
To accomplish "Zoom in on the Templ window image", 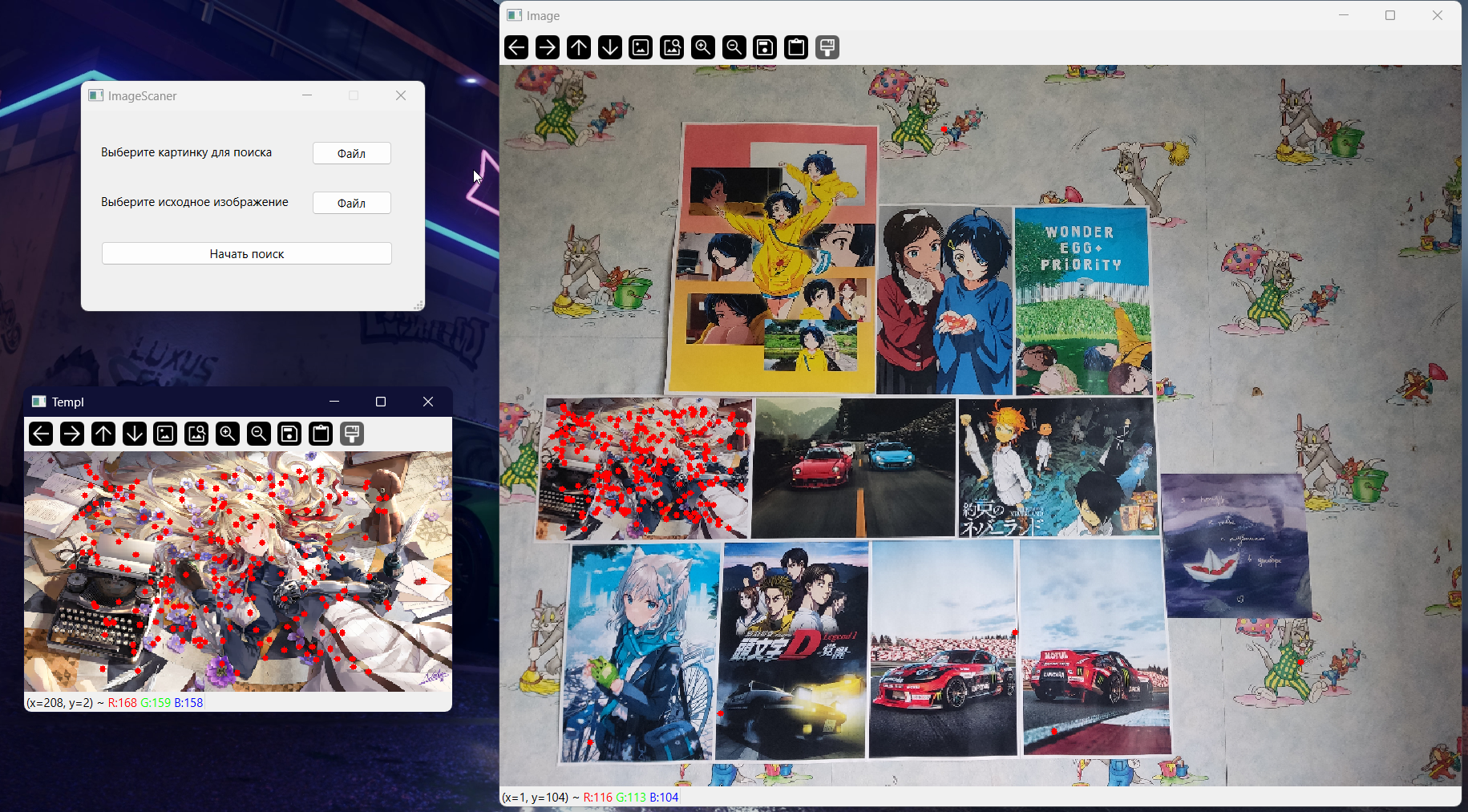I will [x=228, y=434].
